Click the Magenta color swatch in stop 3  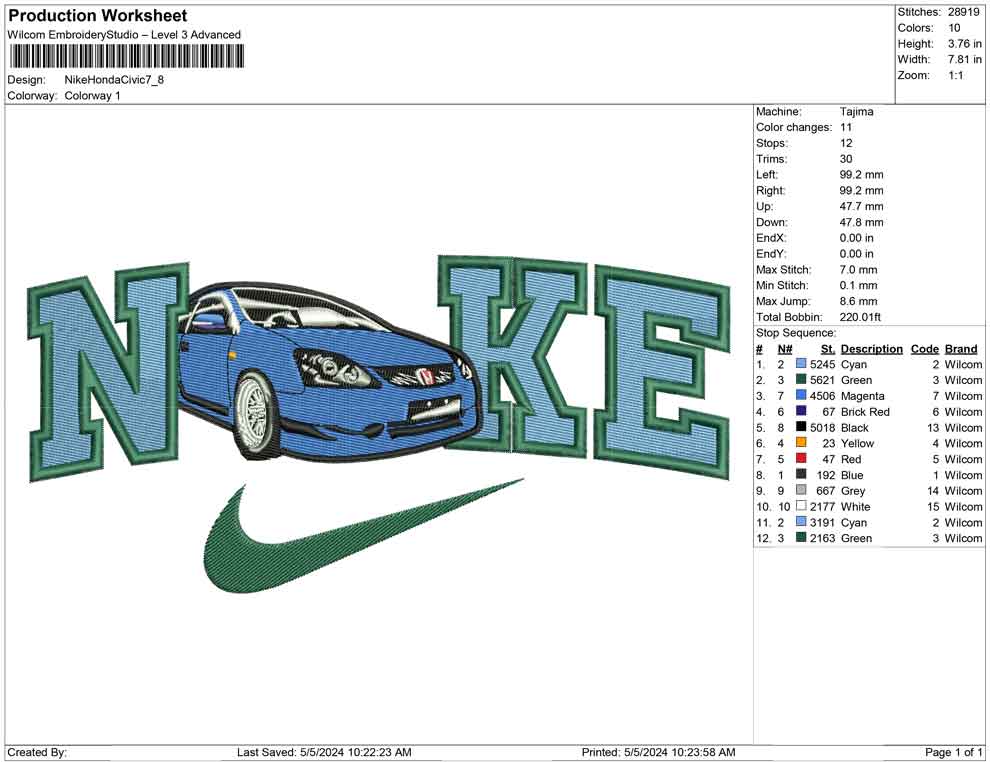(800, 396)
